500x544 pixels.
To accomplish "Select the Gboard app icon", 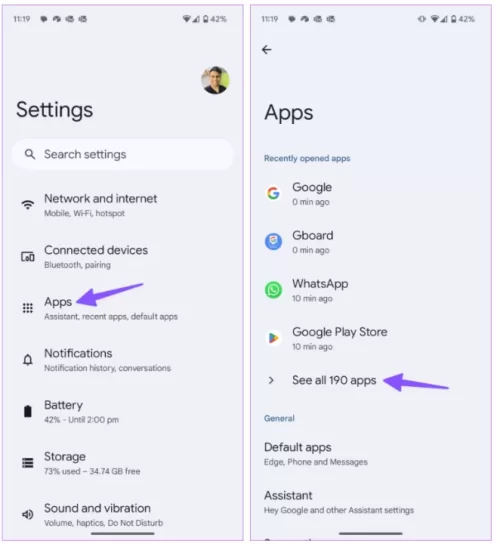I will 273,241.
